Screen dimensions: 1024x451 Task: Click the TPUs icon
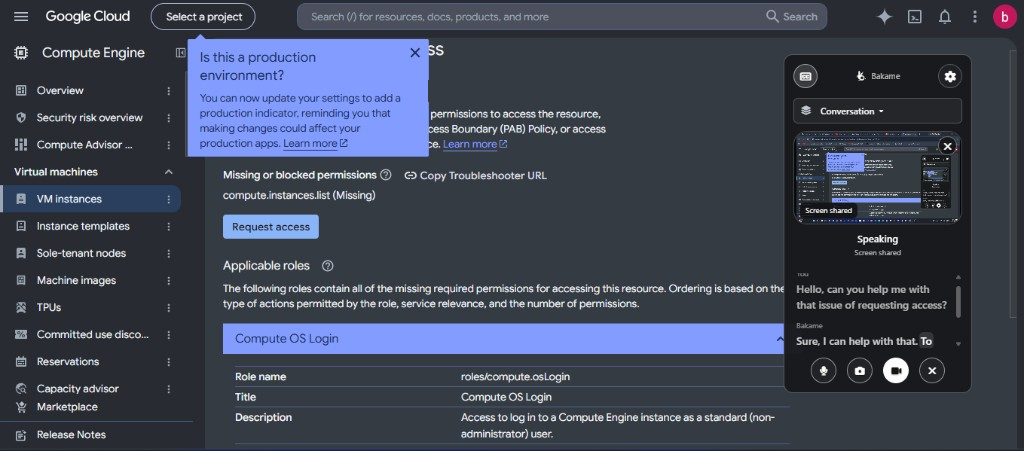point(21,307)
